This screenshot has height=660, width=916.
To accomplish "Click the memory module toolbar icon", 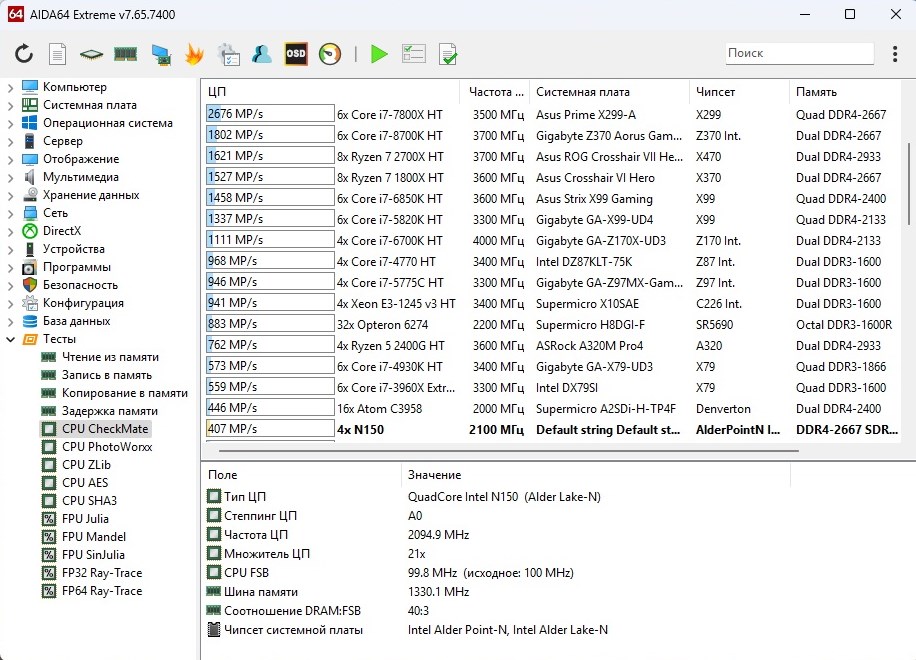I will (125, 54).
